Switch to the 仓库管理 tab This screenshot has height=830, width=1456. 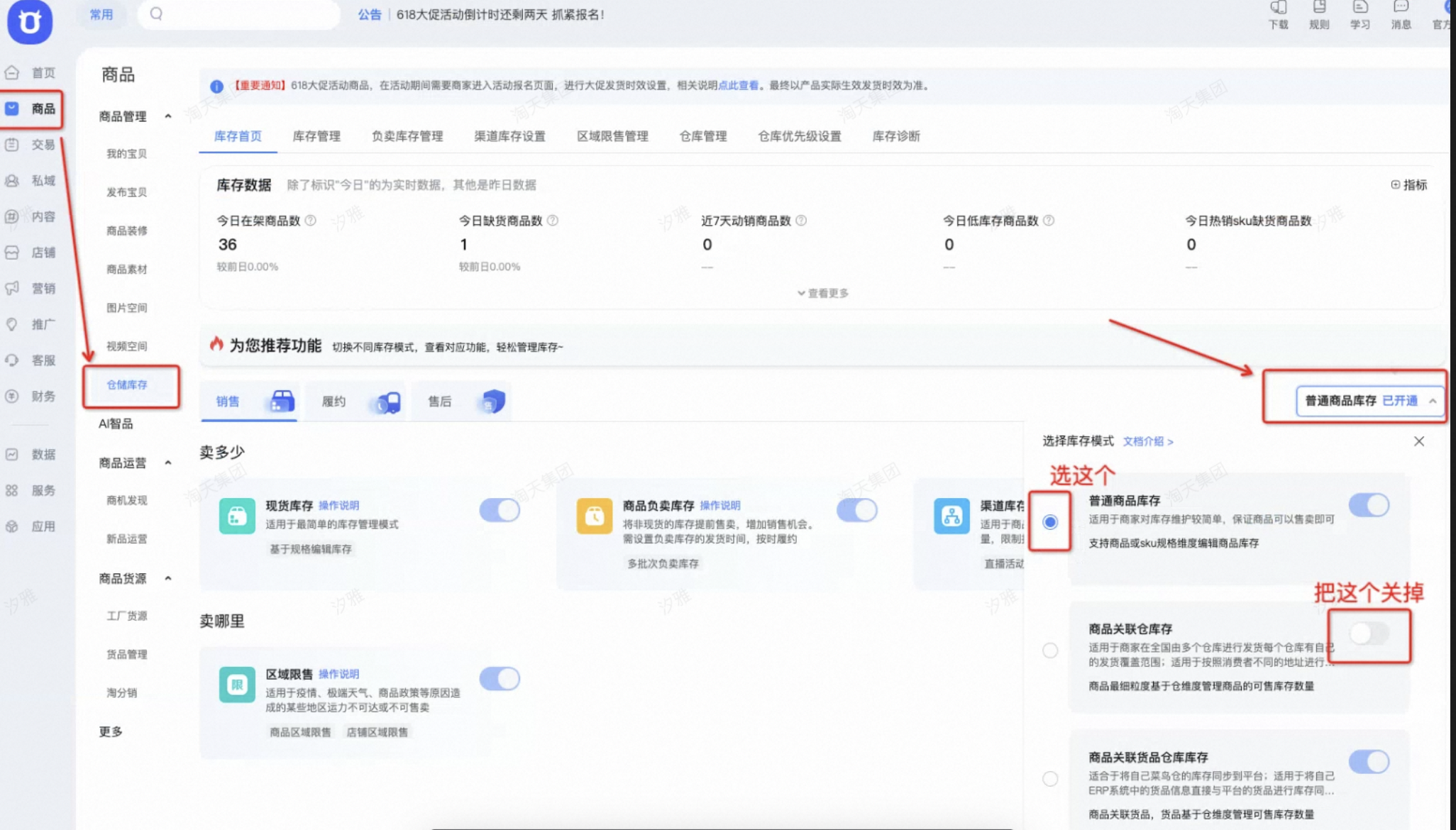(x=703, y=136)
